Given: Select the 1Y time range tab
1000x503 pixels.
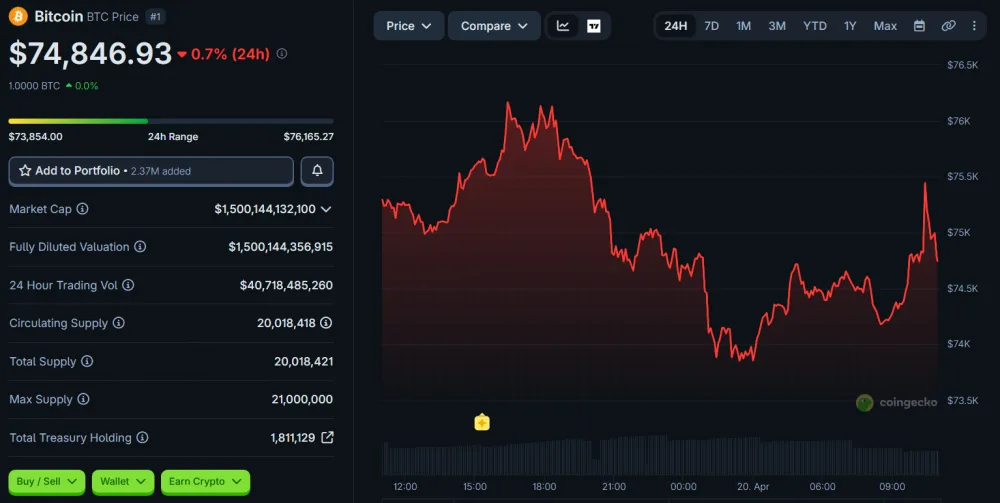Looking at the screenshot, I should click(849, 26).
